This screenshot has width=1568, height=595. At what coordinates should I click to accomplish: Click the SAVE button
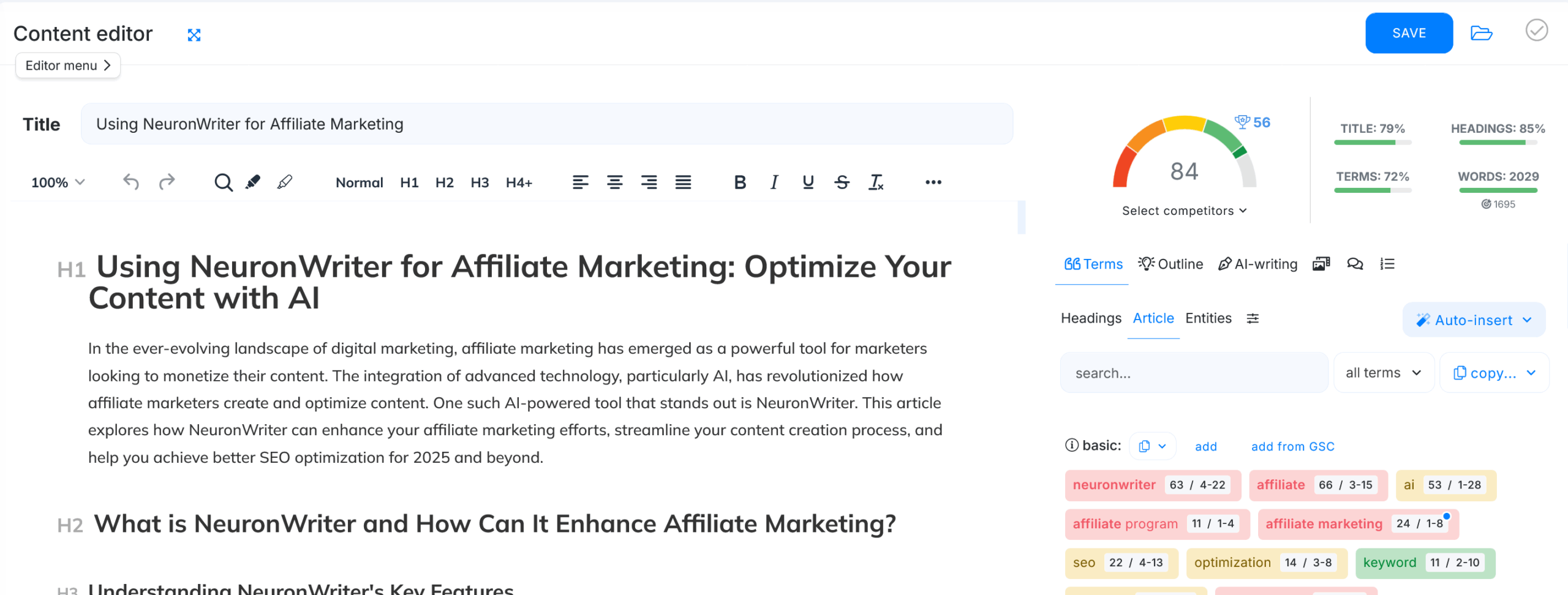(x=1409, y=33)
